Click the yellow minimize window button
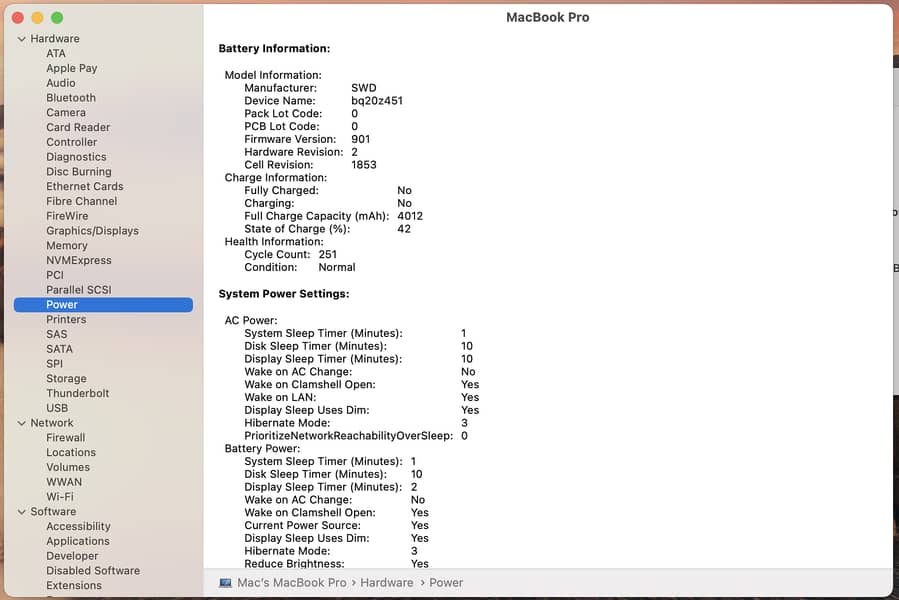The image size is (899, 600). 37,18
